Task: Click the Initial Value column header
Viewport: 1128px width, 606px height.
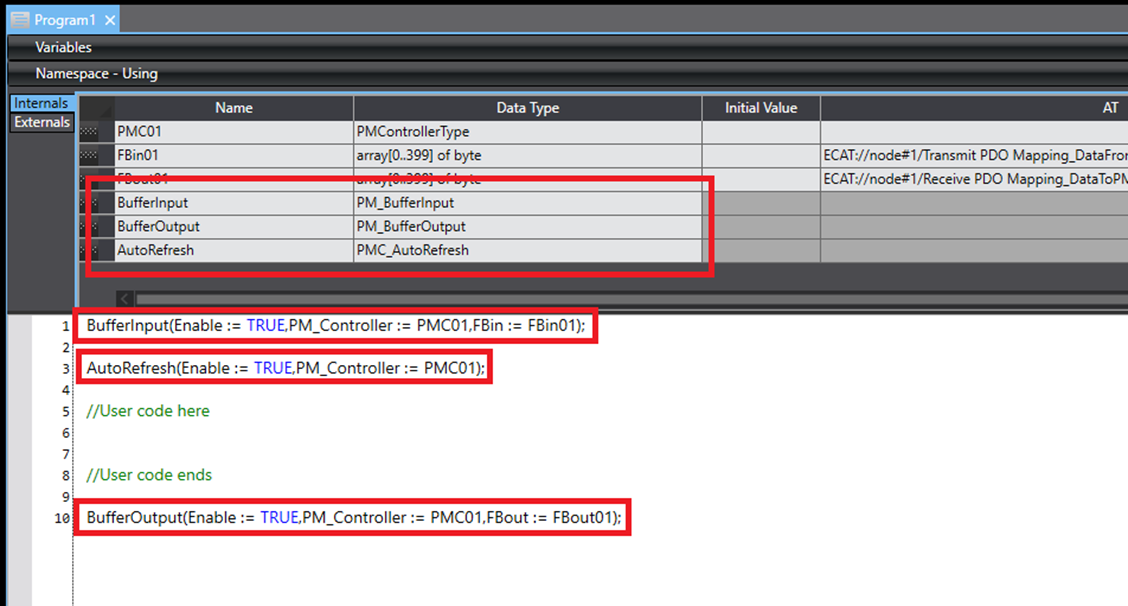Action: (x=760, y=108)
